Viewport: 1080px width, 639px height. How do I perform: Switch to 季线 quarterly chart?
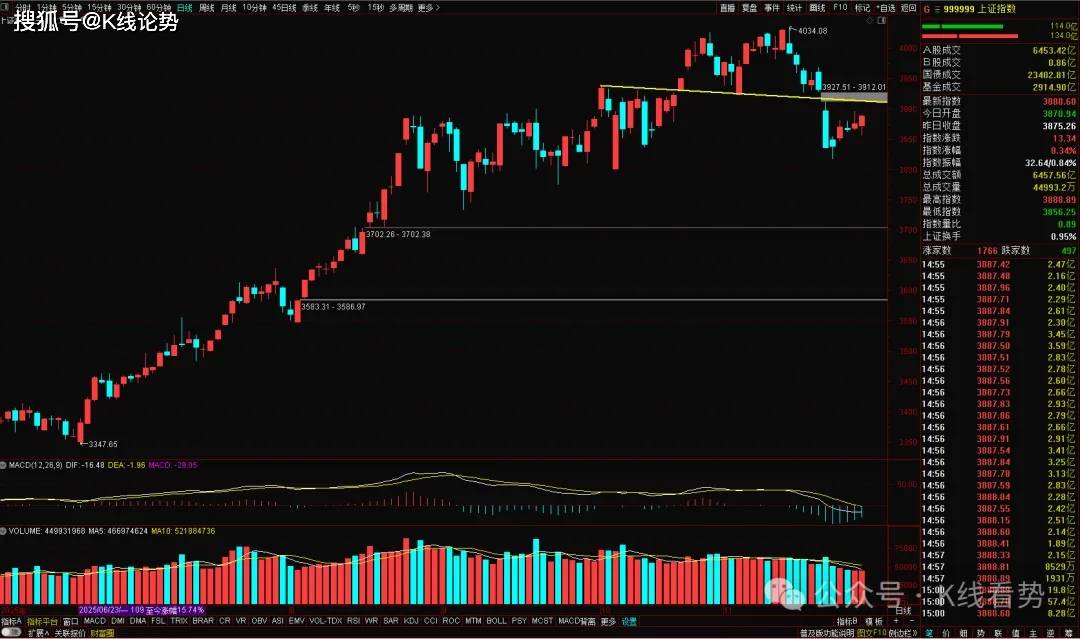click(x=310, y=8)
